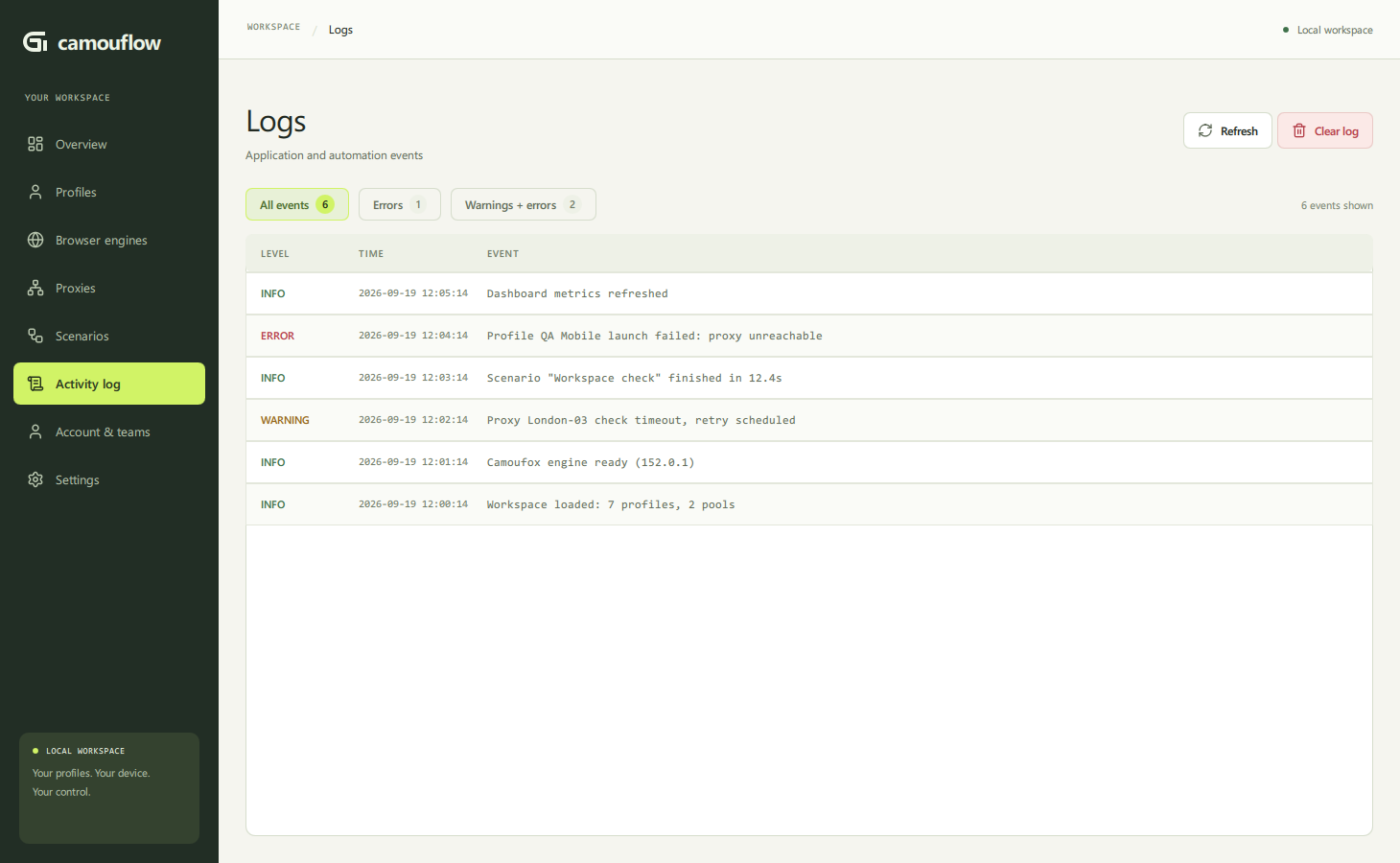
Task: Click the Browser engines globe icon
Action: tap(35, 240)
